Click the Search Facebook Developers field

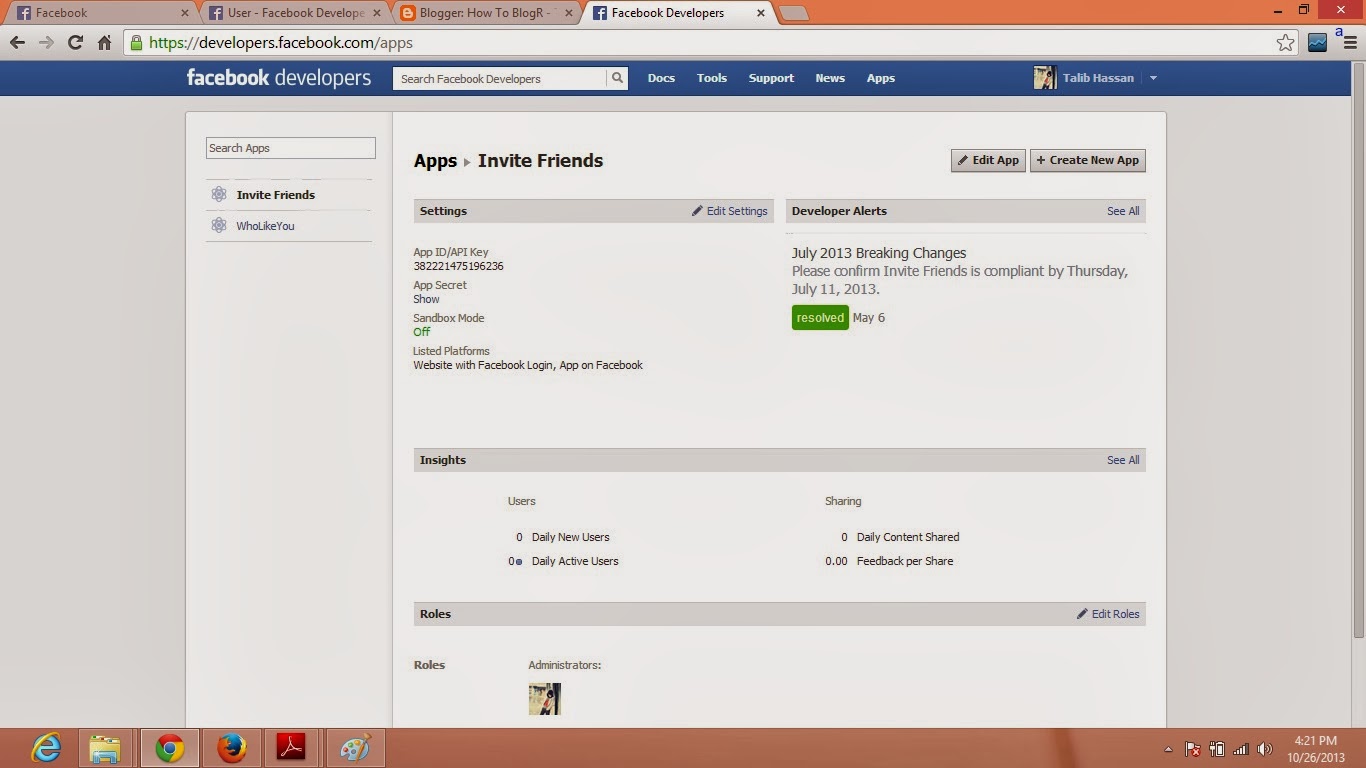[500, 78]
